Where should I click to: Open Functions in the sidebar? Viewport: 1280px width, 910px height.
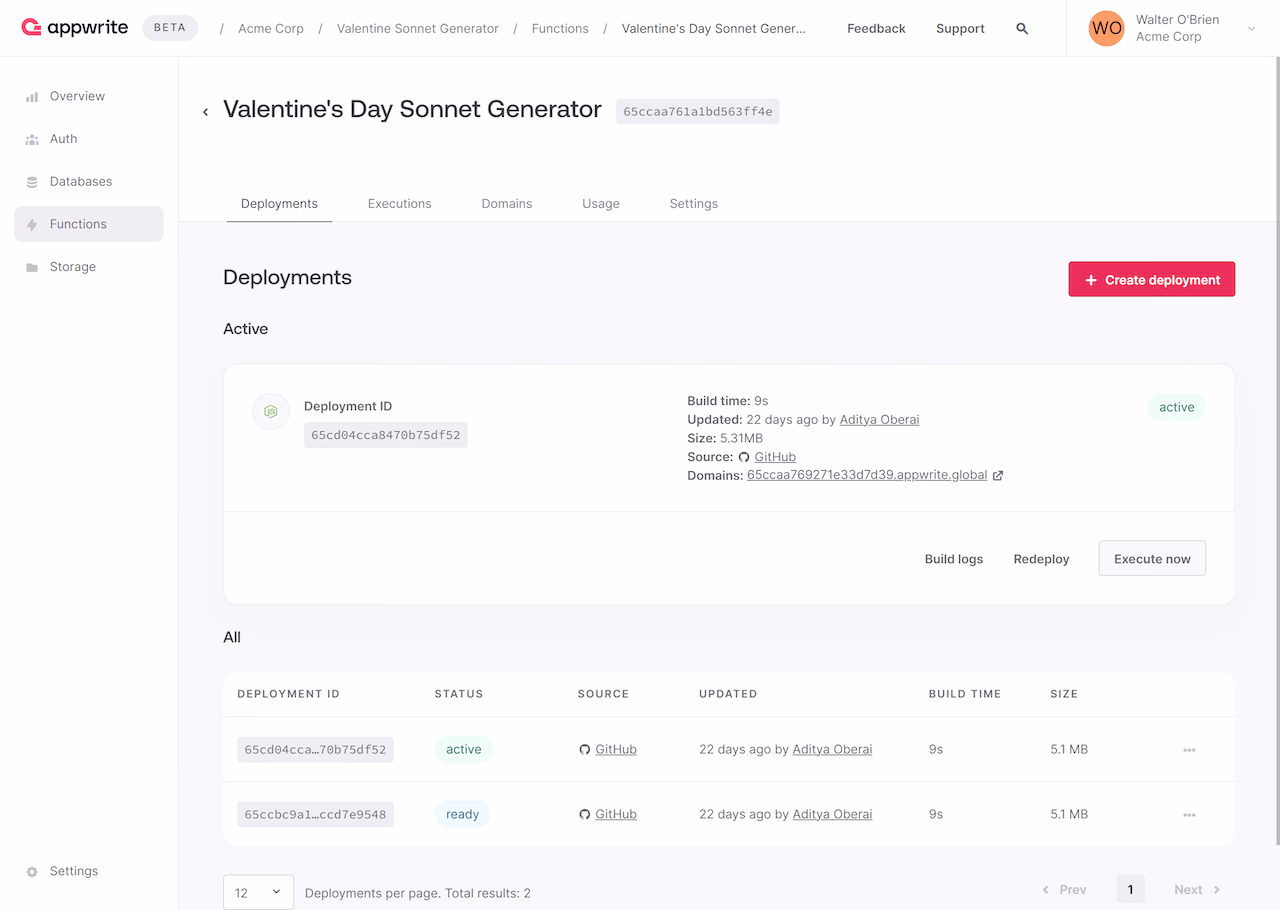tap(89, 224)
